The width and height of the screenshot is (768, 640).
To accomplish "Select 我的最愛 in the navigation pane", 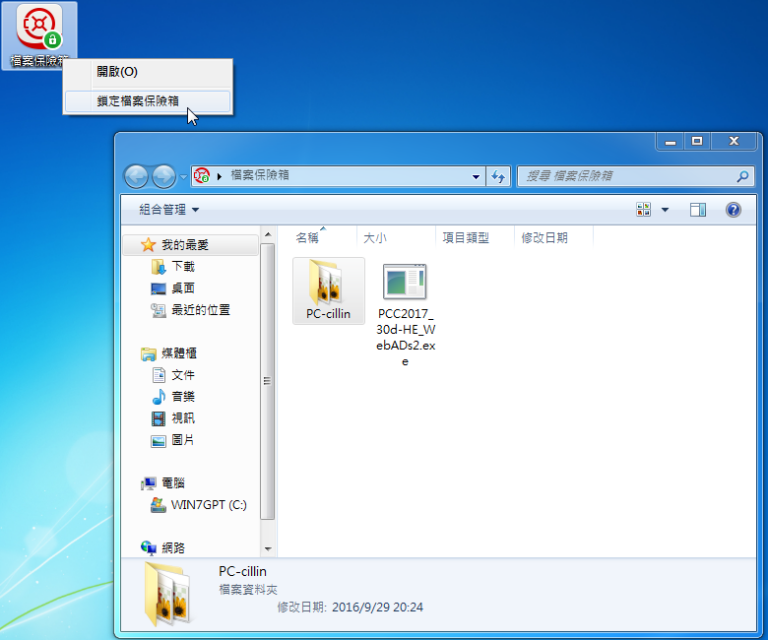I will point(191,245).
